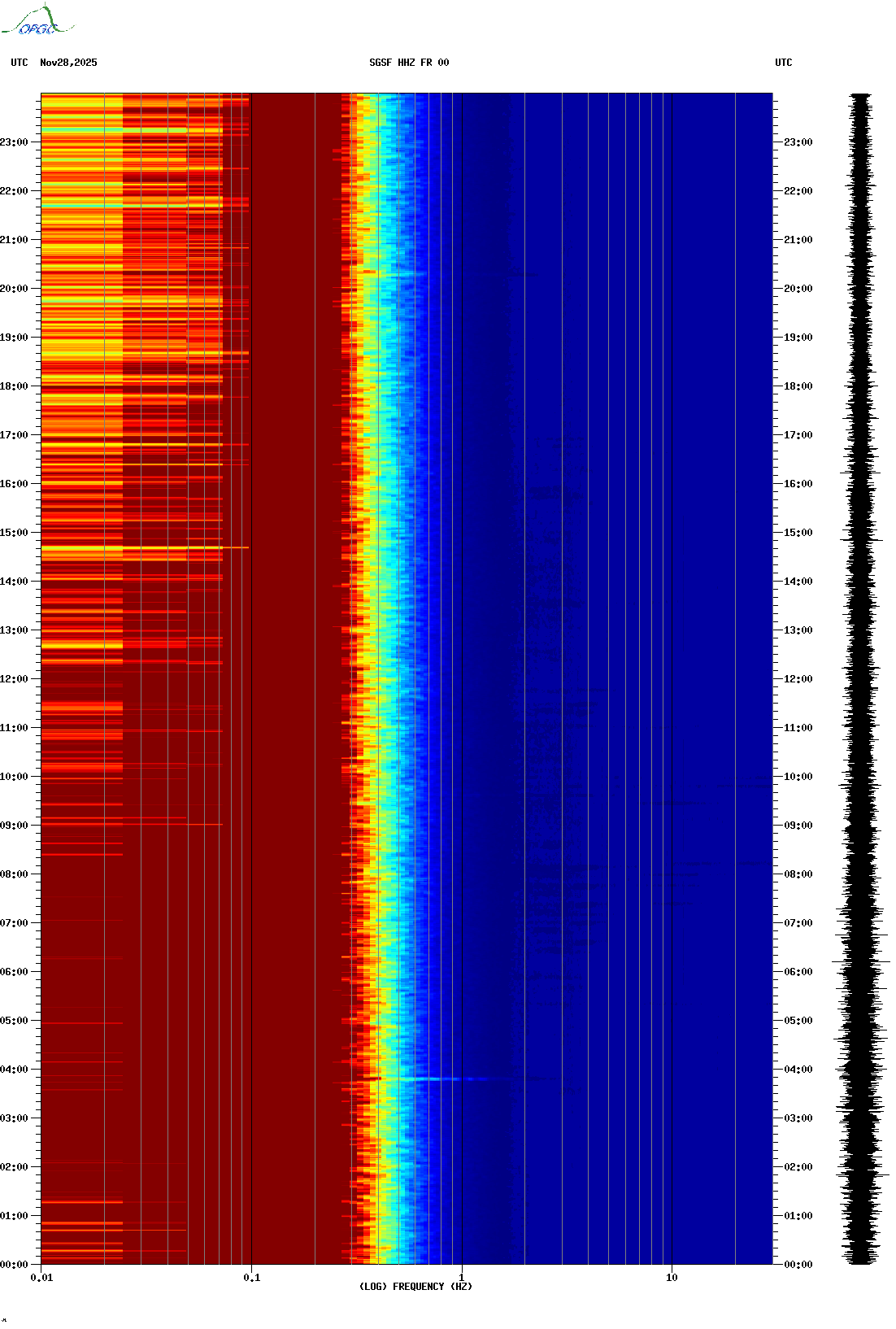Click the left axis 21:00 time label
This screenshot has width=896, height=1329.
pos(14,240)
